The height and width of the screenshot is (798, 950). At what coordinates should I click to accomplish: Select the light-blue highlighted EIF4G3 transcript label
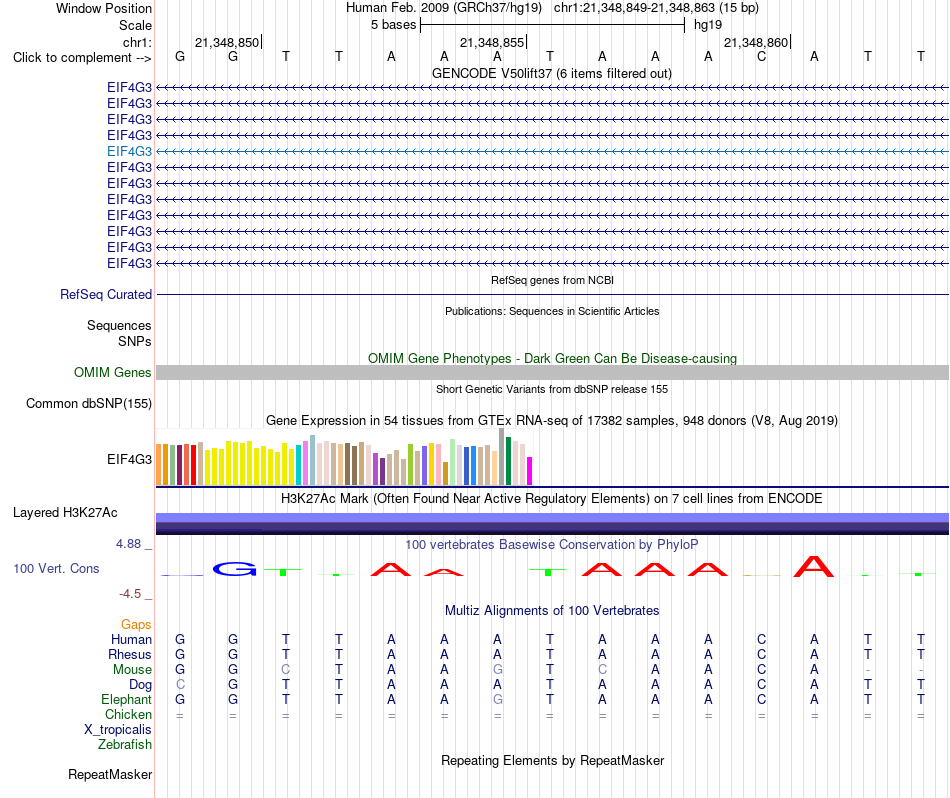click(129, 151)
